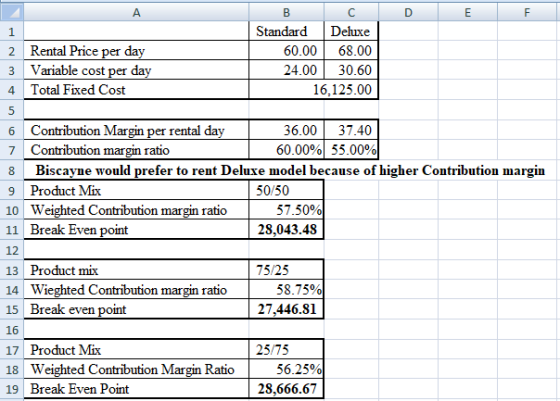
Task: Select row 12 header
Action: tap(12, 250)
